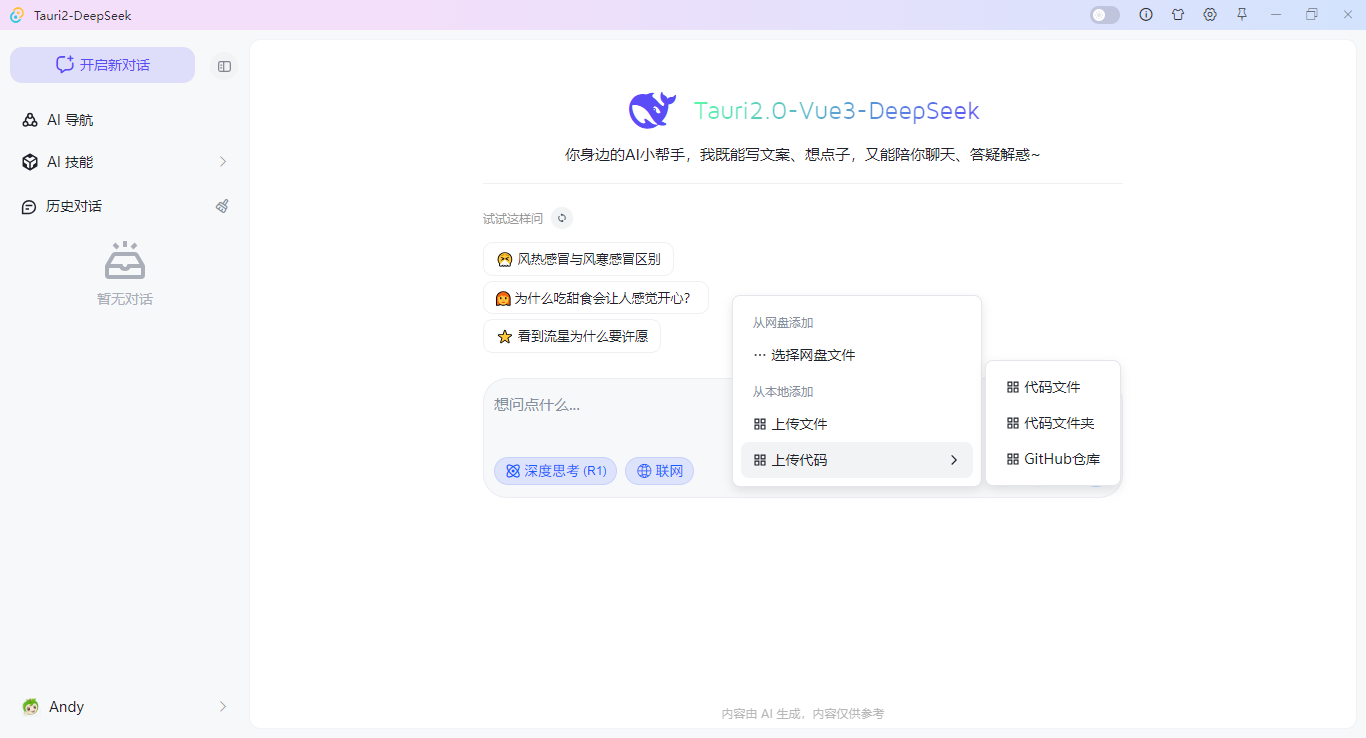Click the grid icon beside GitHub仓库

pyautogui.click(x=1012, y=459)
